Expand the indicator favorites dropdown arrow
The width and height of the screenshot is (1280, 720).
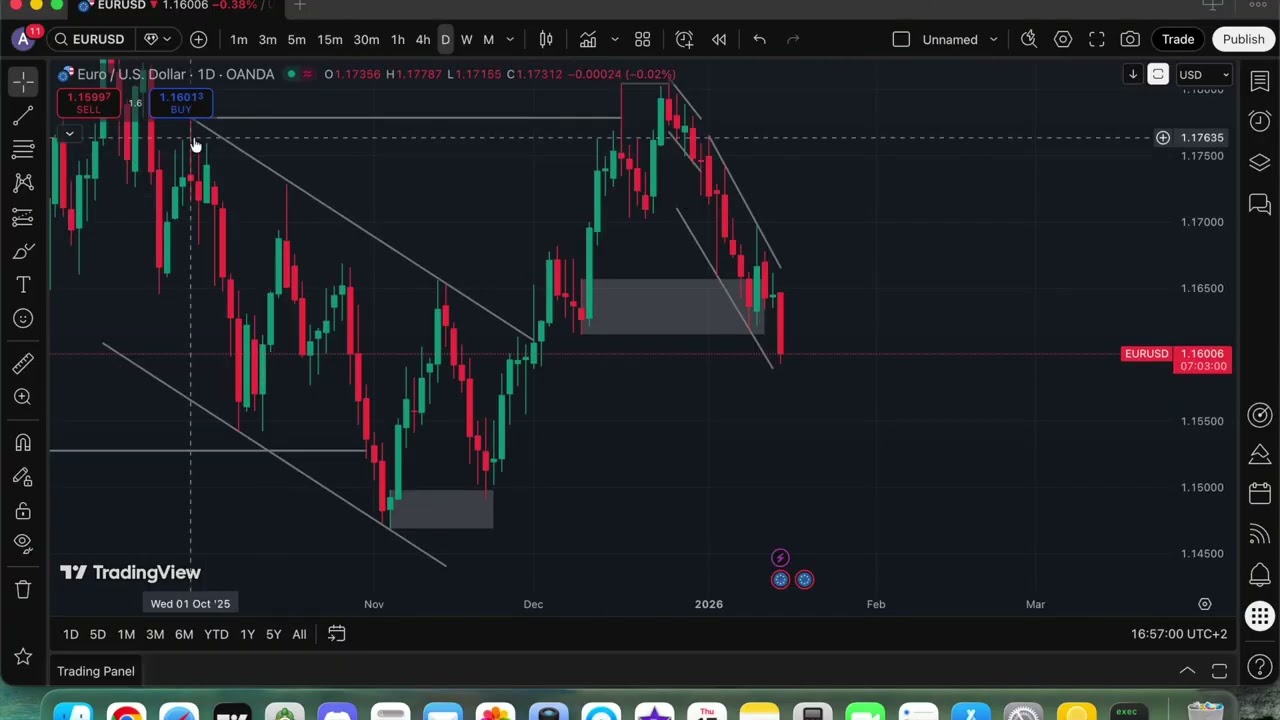(614, 39)
